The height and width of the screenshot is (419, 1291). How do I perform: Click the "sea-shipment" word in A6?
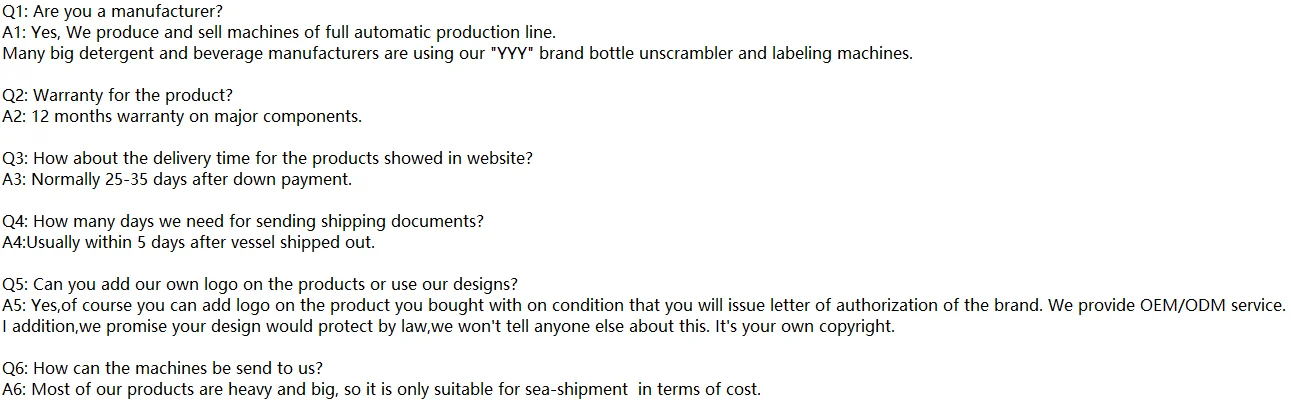tap(577, 390)
